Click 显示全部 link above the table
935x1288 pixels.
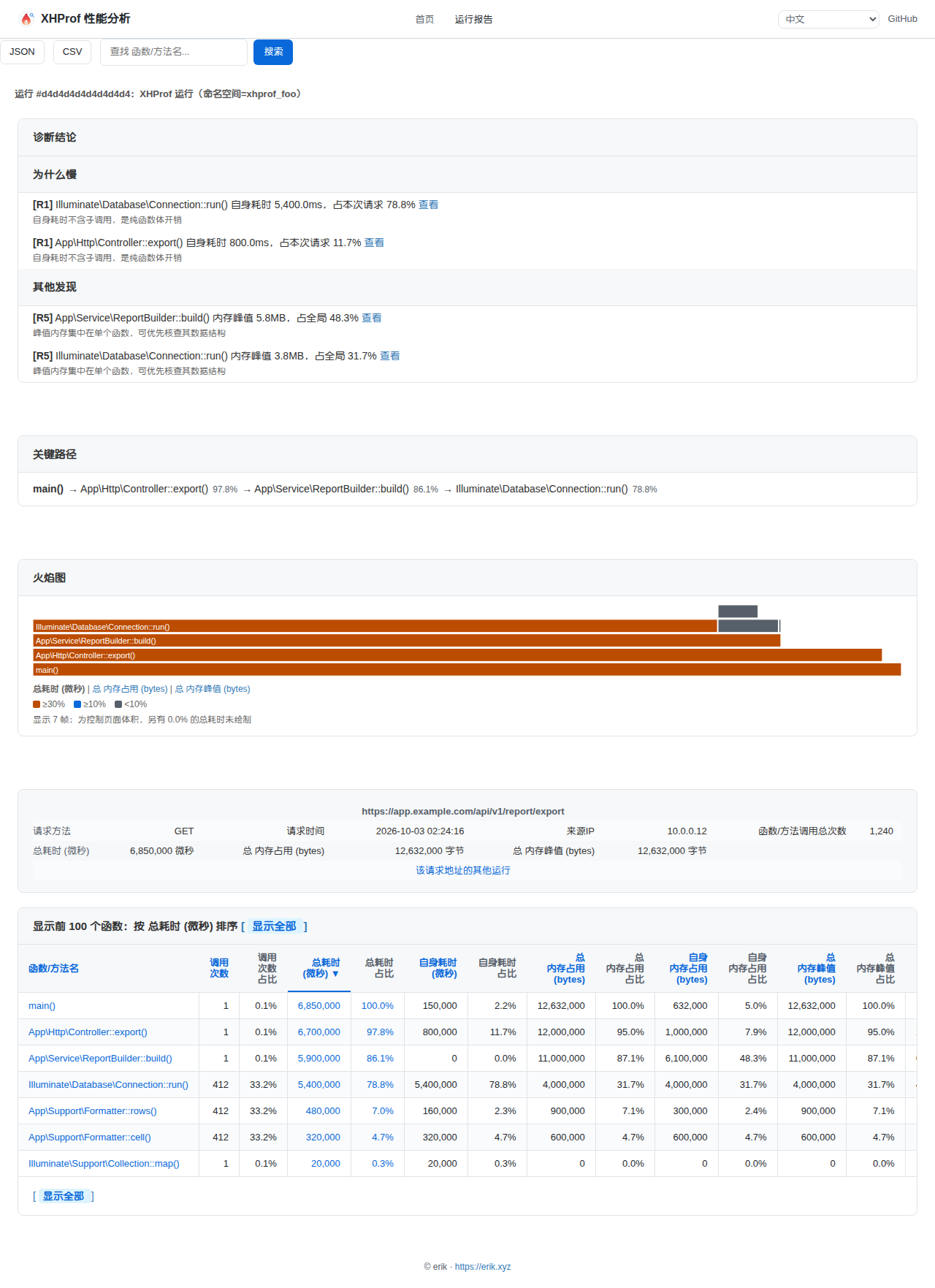click(274, 926)
